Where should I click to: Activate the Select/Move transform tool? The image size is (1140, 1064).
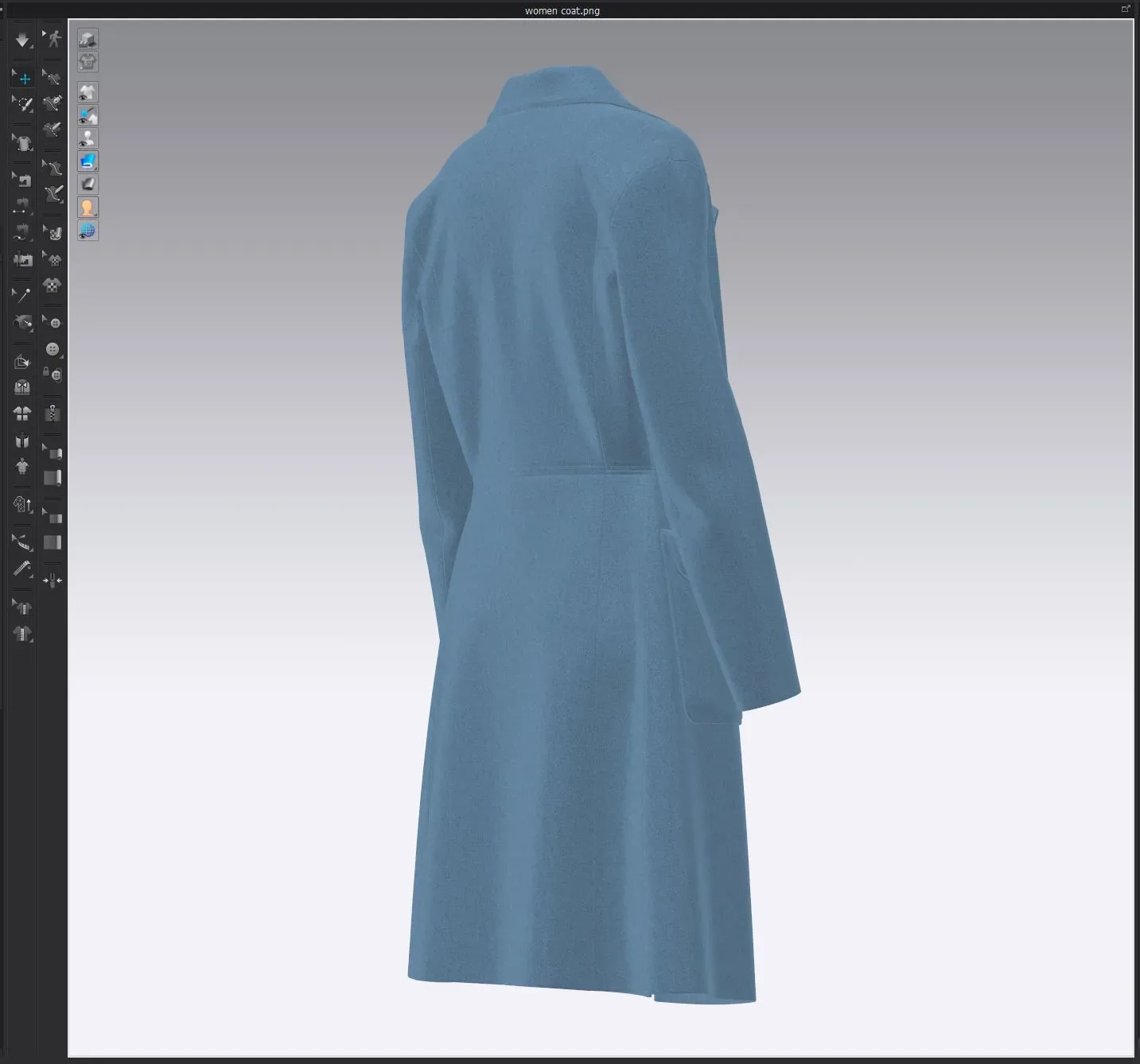pyautogui.click(x=22, y=77)
